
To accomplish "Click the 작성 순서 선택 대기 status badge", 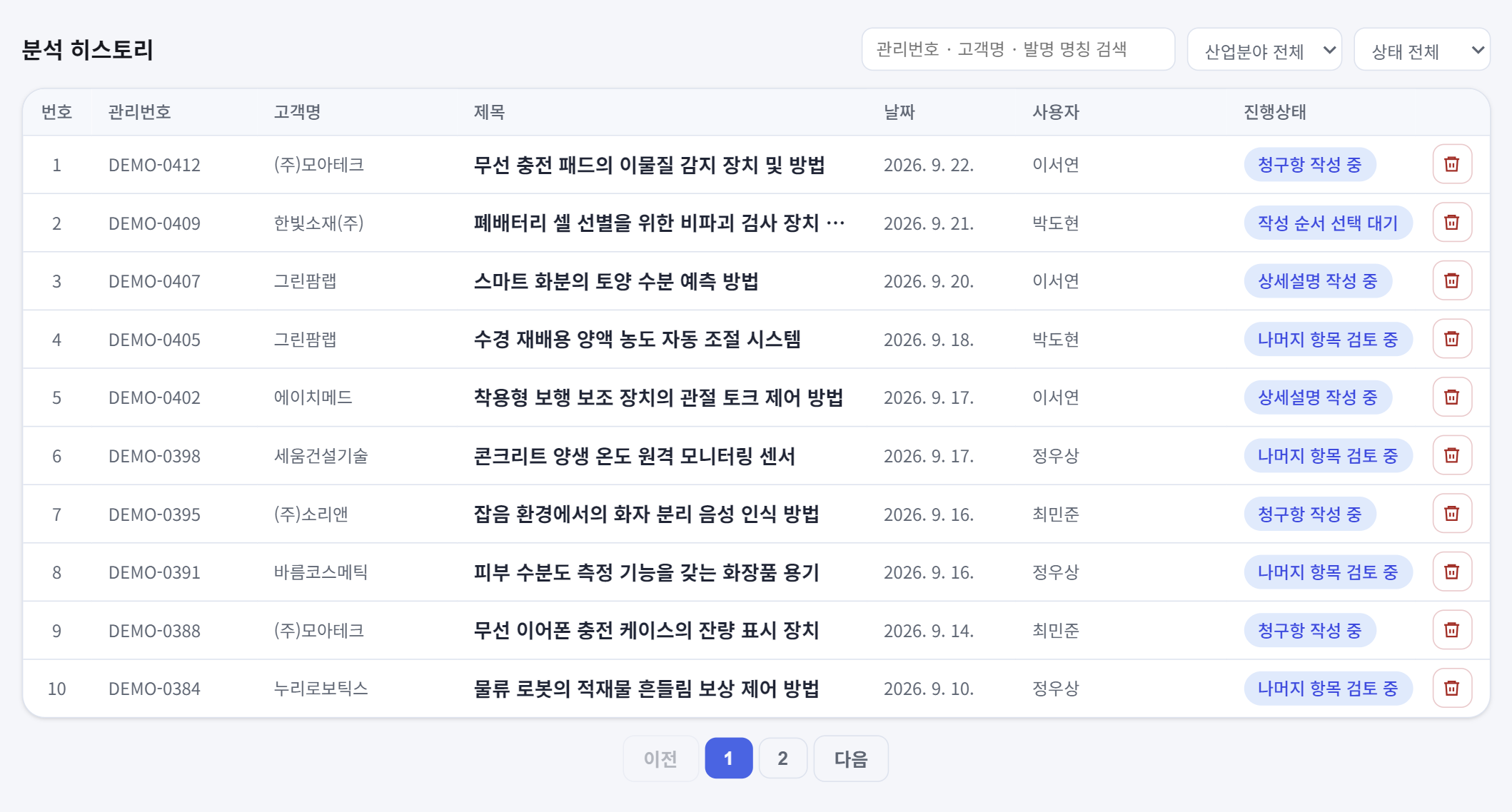I will (1328, 223).
